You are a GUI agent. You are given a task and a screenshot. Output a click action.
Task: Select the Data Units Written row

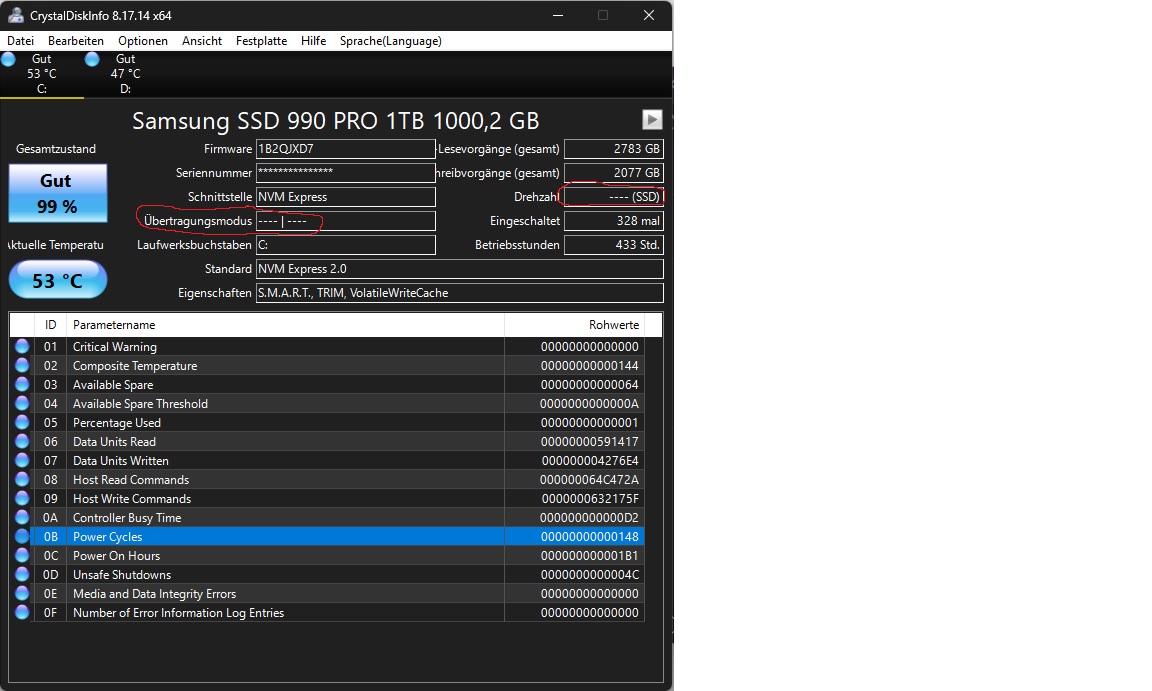[327, 461]
